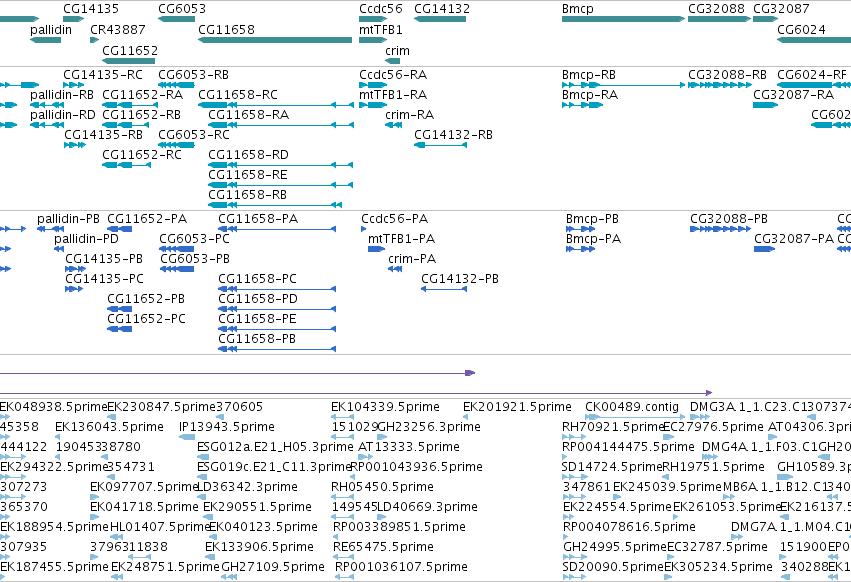The width and height of the screenshot is (851, 582).
Task: Click the GH23256.3prime EST label
Action: coord(429,427)
